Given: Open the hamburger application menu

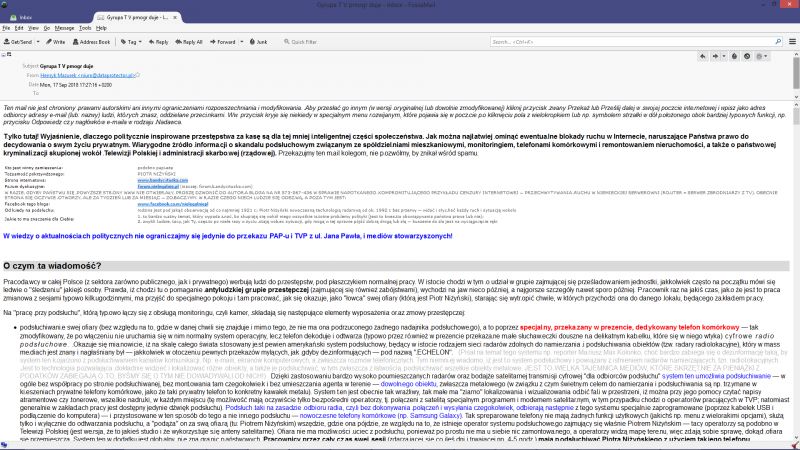Looking at the screenshot, I should click(792, 42).
